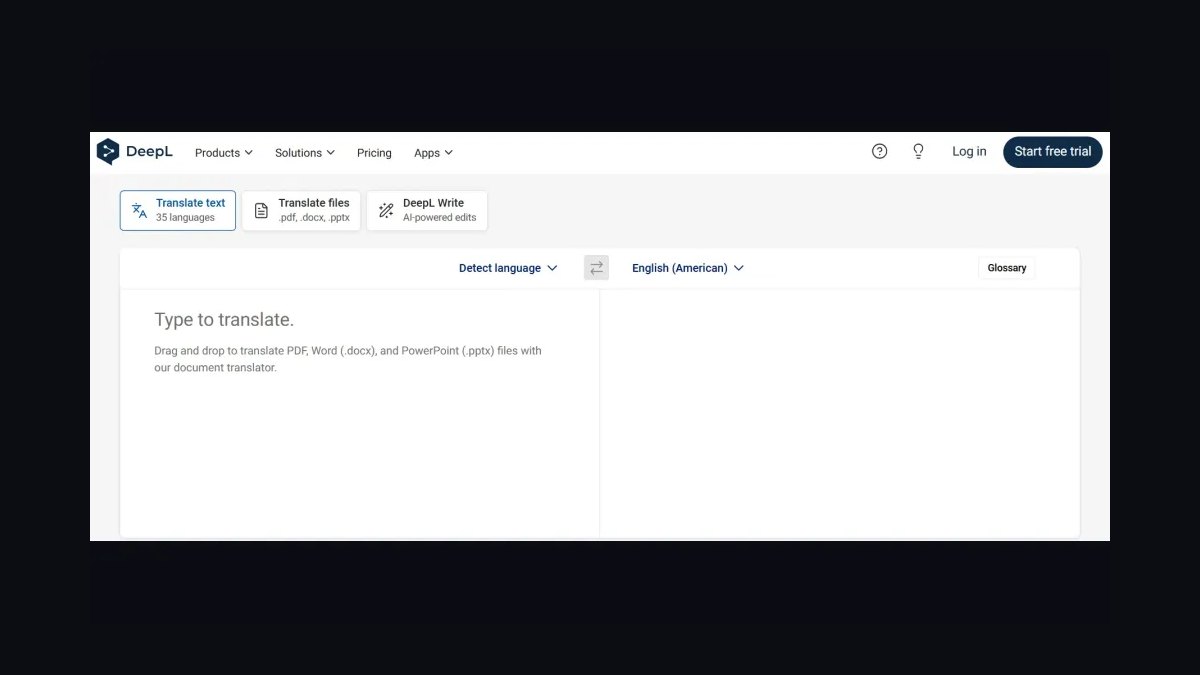Switch to the Translate files tab
The image size is (1200, 675).
[301, 210]
